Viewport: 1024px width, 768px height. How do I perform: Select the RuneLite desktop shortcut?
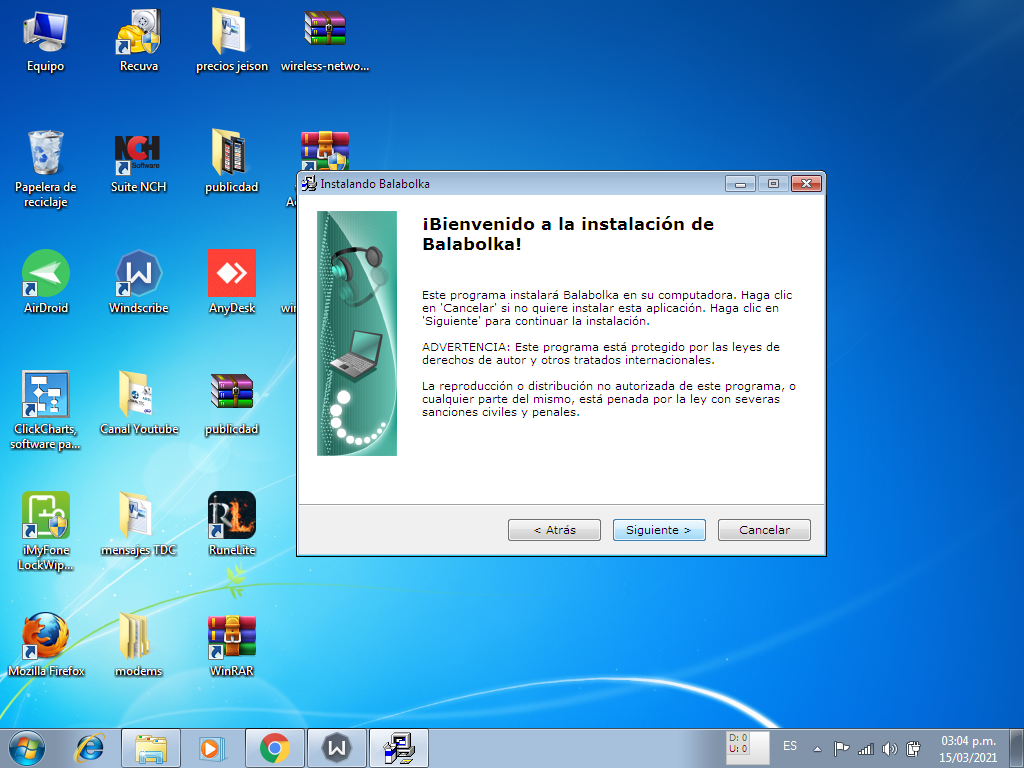(232, 524)
